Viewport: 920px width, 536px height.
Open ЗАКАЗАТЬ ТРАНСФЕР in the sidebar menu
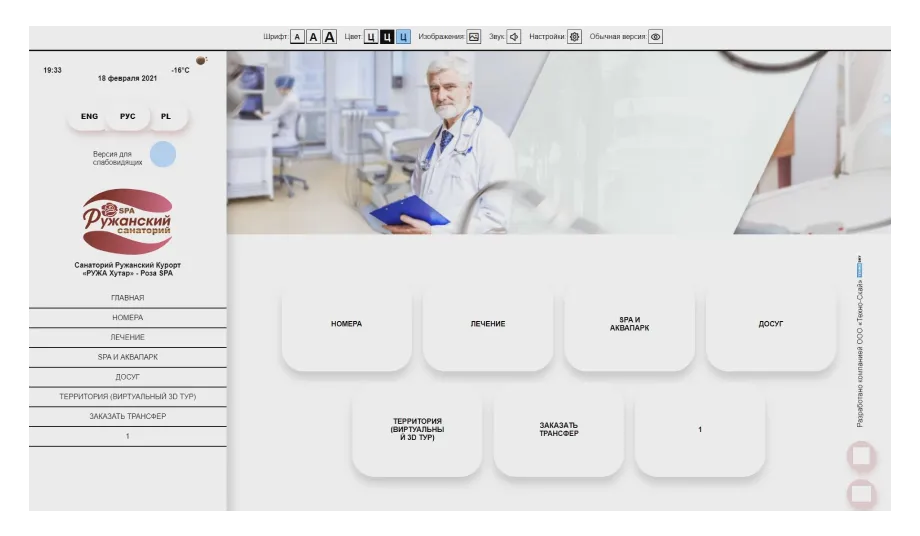pos(127,417)
